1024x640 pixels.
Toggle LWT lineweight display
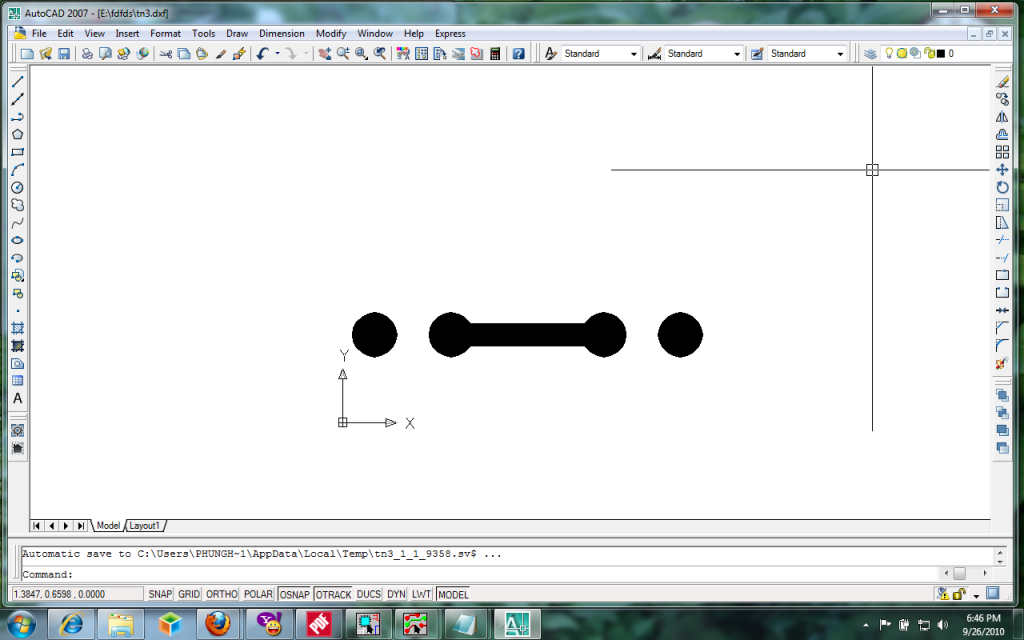[421, 594]
